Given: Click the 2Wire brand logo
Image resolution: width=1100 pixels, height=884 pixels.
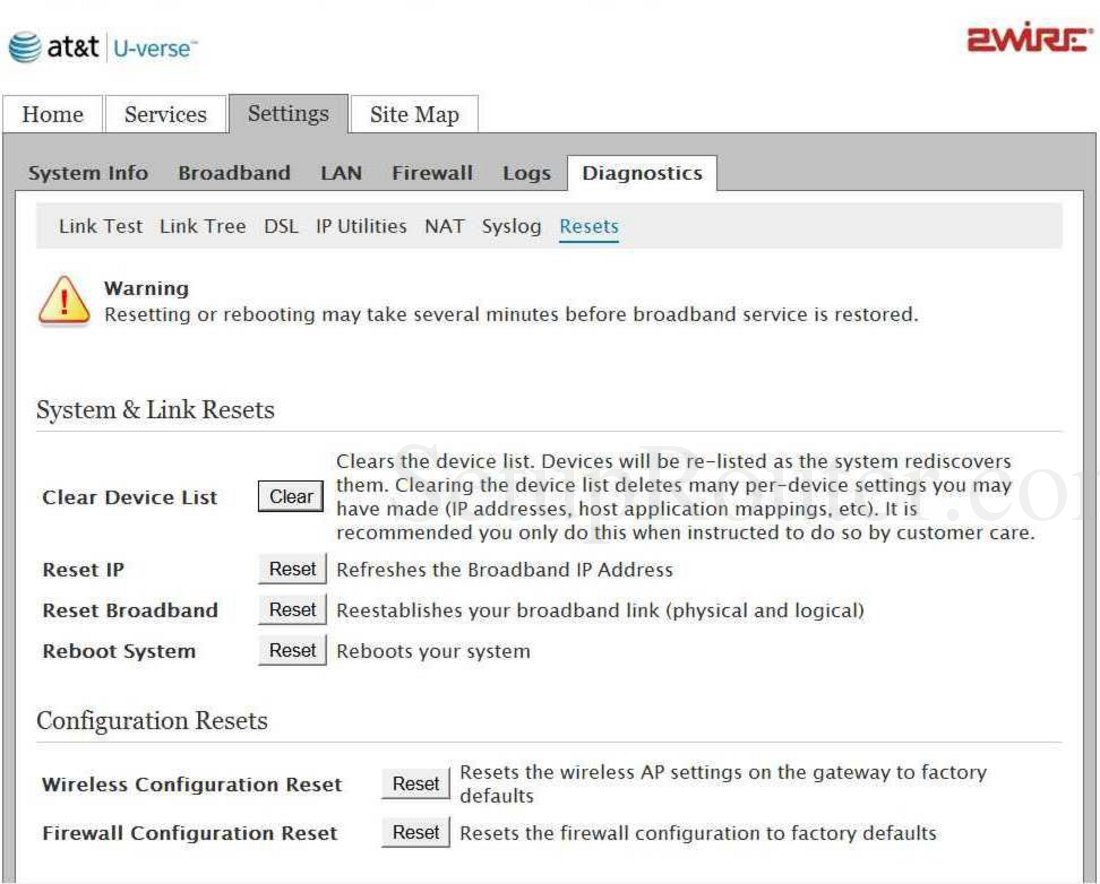Looking at the screenshot, I should click(x=1028, y=42).
